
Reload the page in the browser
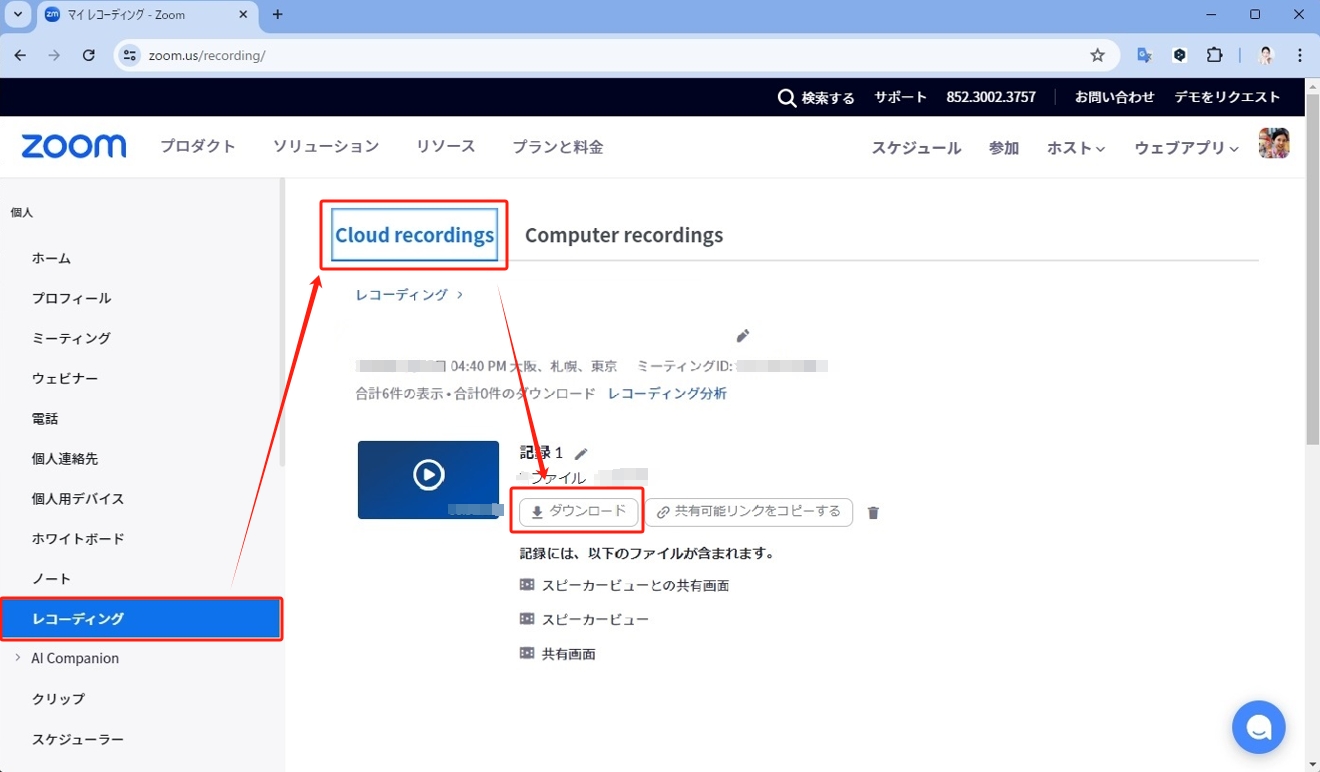coord(88,55)
